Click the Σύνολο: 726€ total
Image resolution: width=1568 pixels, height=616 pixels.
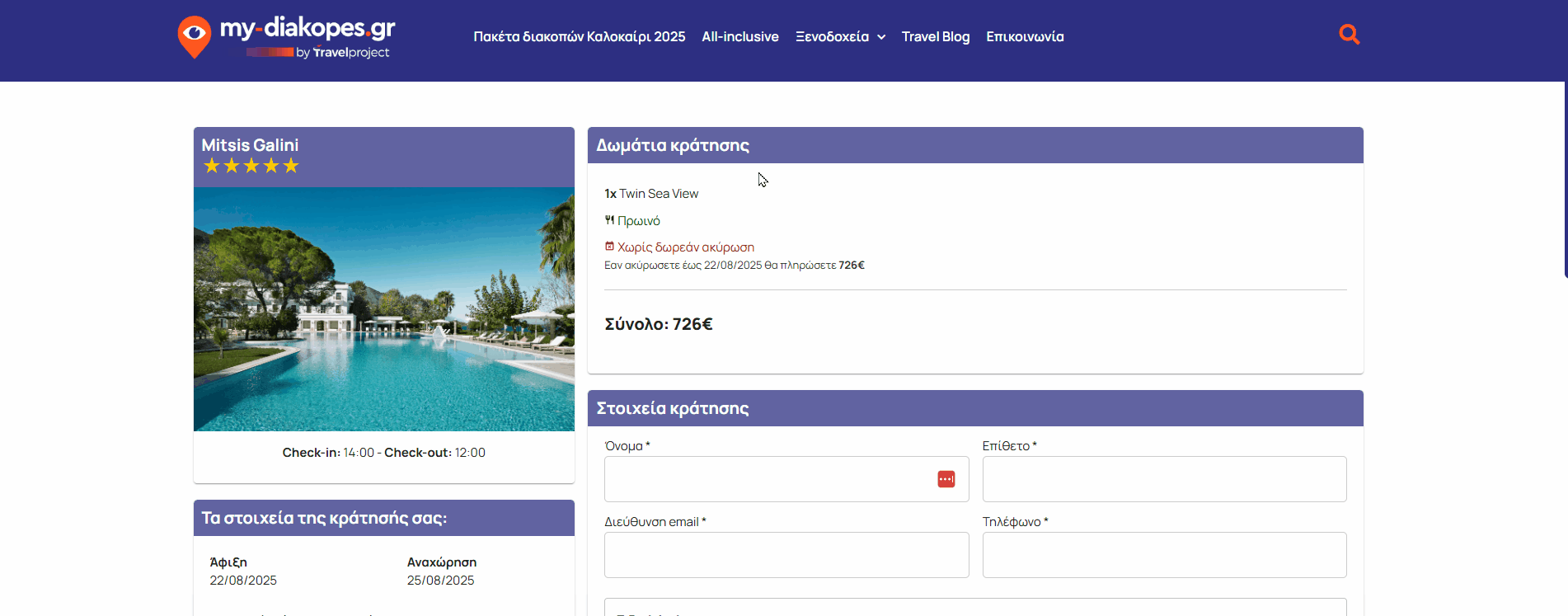659,324
